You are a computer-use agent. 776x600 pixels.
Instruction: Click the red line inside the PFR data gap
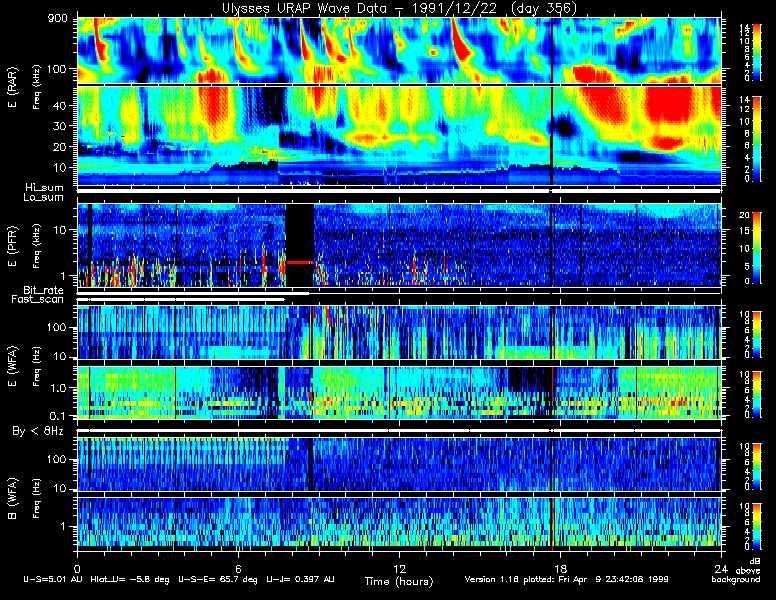[x=300, y=262]
